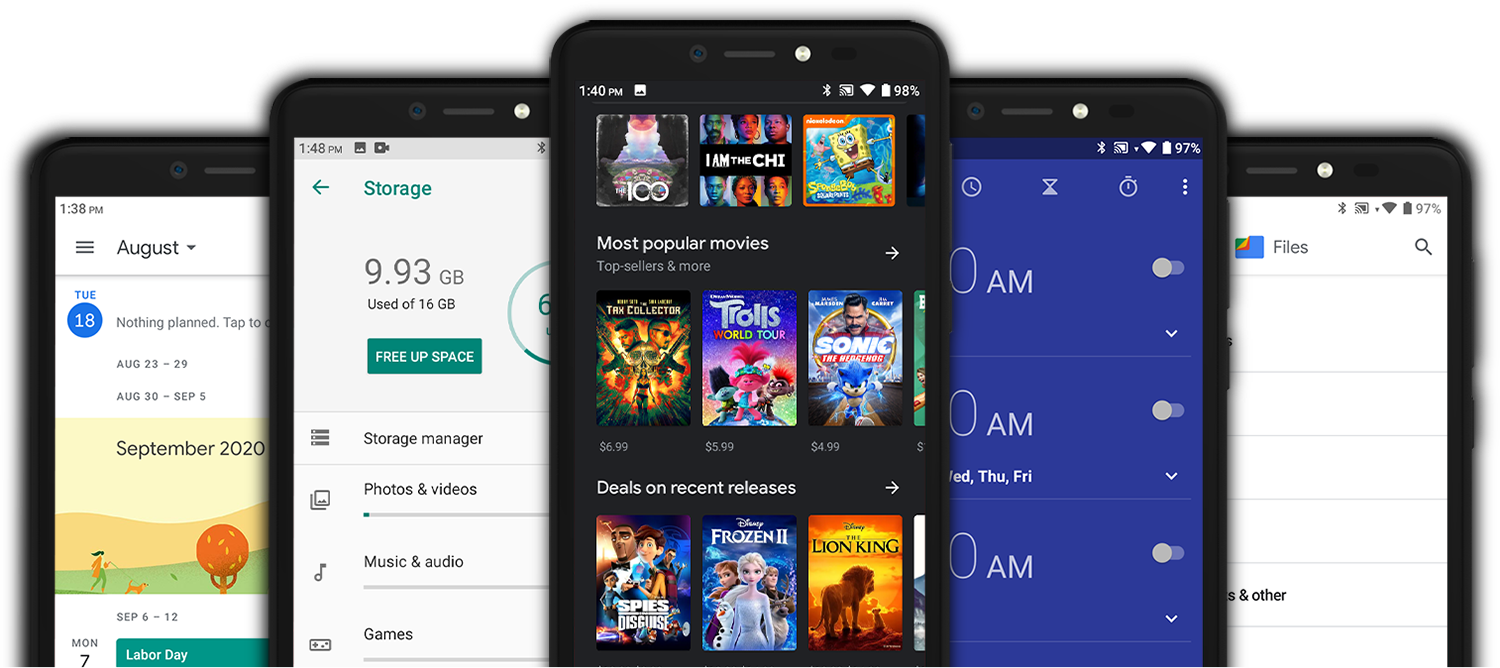This screenshot has width=1500, height=668.
Task: Click the Deals on recent releases heading
Action: coord(696,488)
